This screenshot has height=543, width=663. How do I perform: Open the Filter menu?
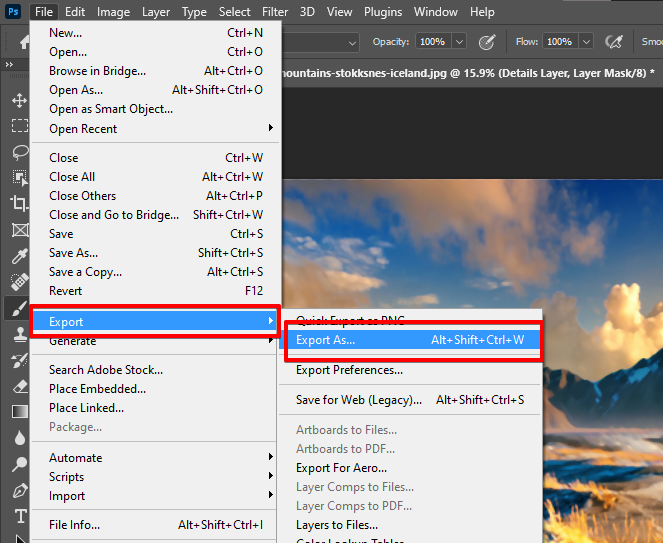click(275, 12)
